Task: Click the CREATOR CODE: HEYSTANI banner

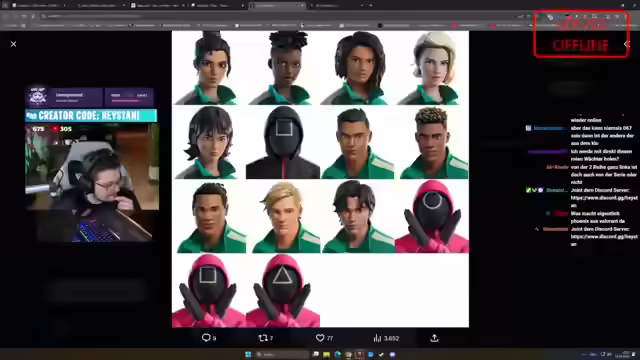Action: 91,116
